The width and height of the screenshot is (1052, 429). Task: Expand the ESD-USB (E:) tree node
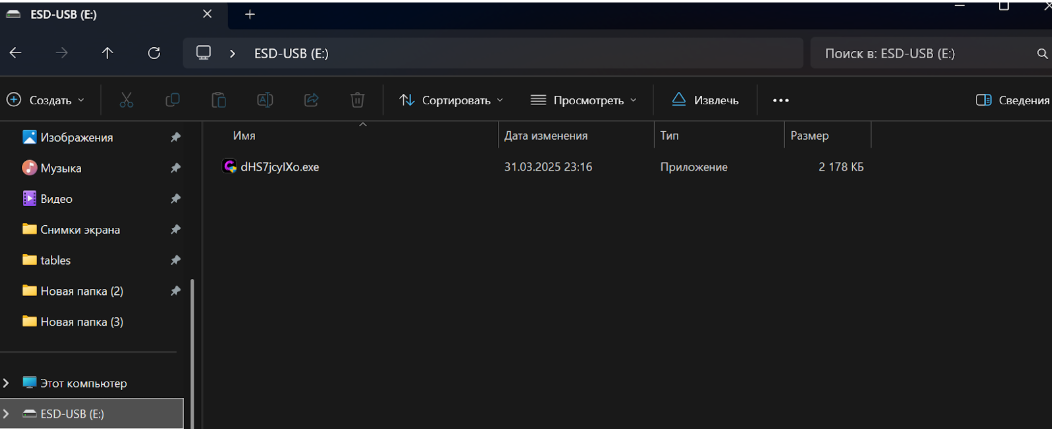click(7, 413)
